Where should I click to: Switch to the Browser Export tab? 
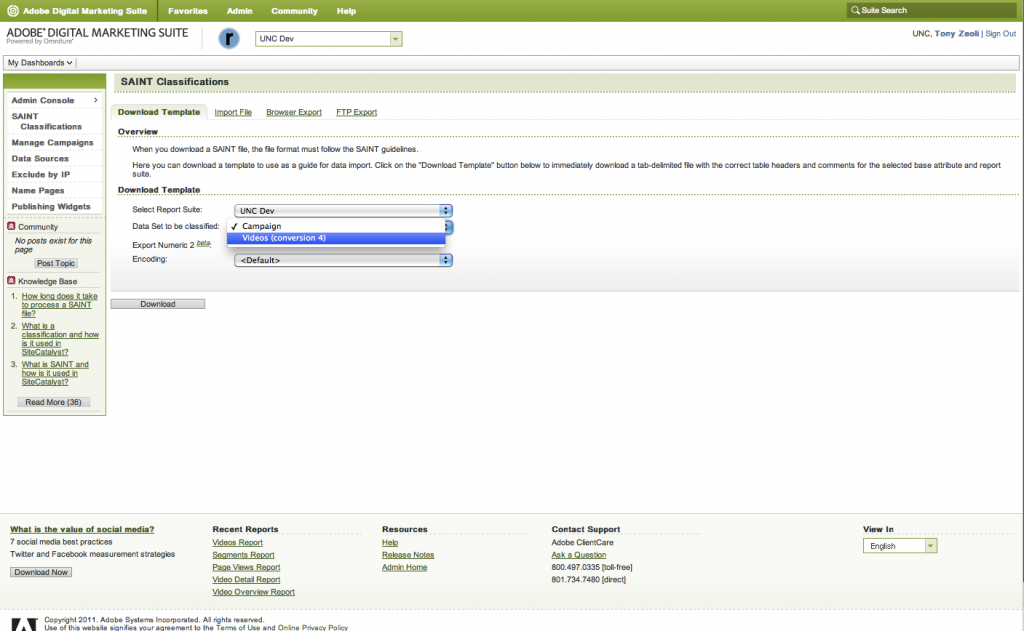(294, 112)
